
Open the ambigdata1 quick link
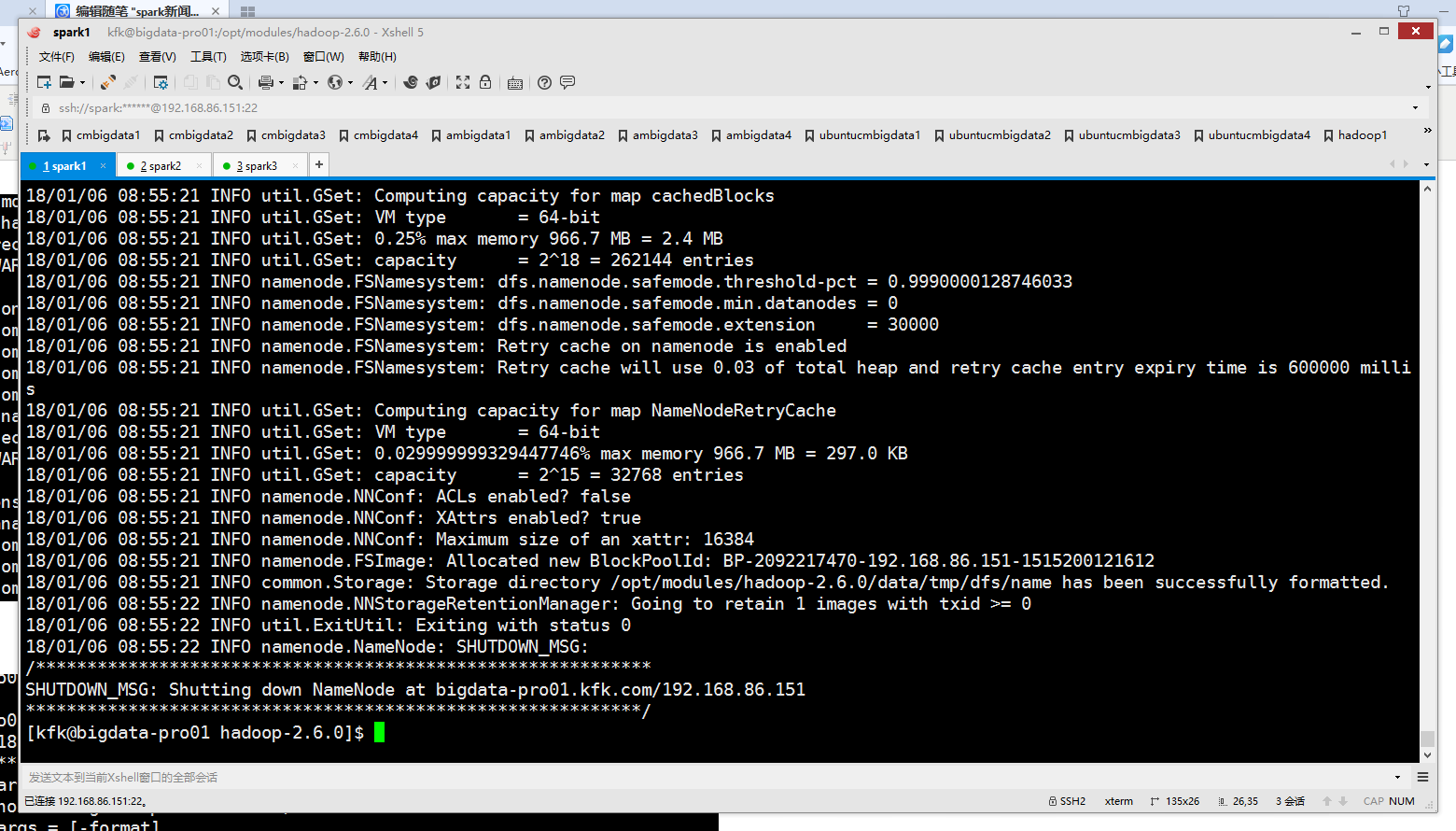tap(471, 135)
